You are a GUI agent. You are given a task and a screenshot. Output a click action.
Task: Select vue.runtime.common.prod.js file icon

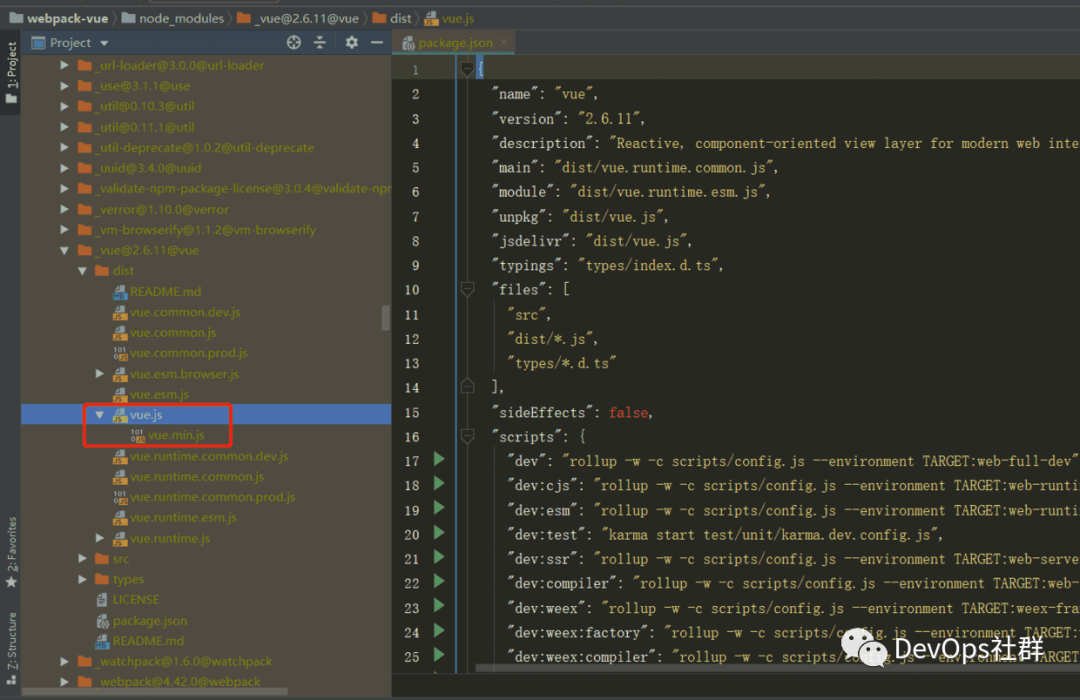[120, 497]
